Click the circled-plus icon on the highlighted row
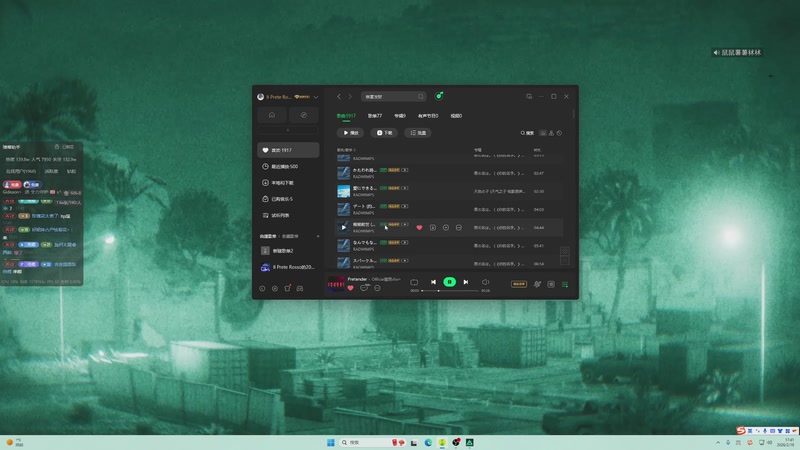The width and height of the screenshot is (800, 450). coord(445,228)
